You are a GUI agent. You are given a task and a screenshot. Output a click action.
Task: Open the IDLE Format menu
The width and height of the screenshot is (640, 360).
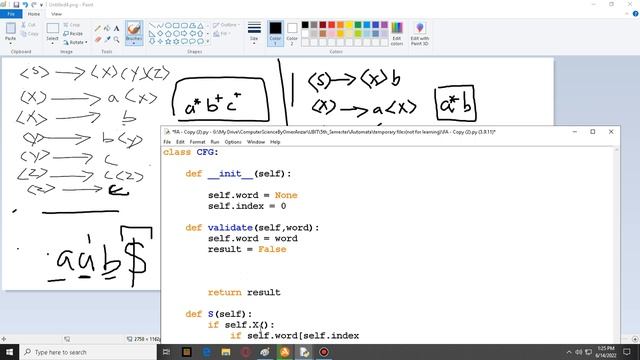(x=197, y=142)
